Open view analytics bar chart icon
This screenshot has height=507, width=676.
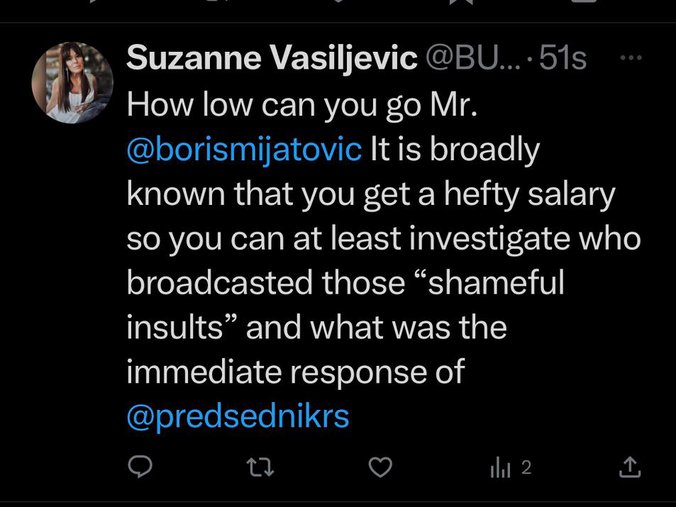498,466
